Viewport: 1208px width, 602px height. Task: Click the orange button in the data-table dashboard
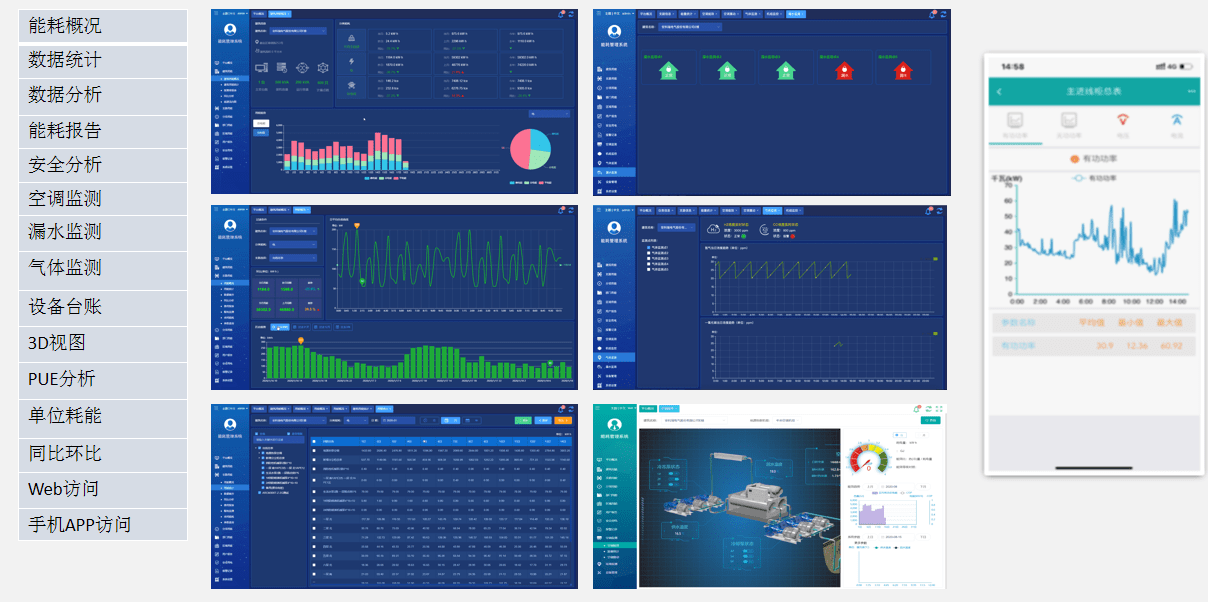click(x=564, y=420)
